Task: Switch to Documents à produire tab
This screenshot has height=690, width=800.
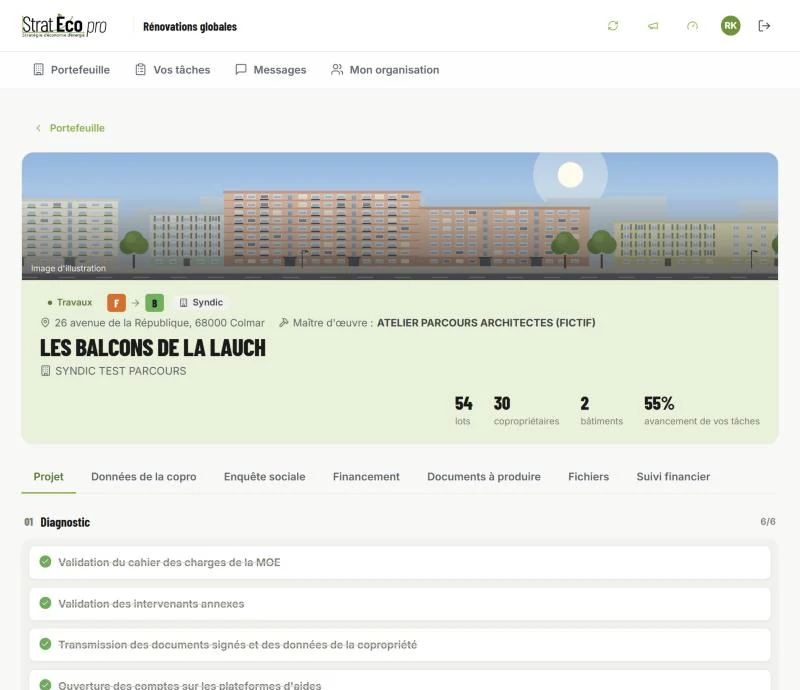Action: coord(484,477)
